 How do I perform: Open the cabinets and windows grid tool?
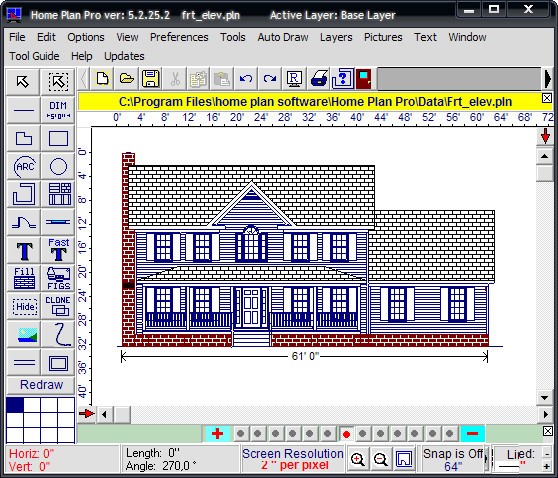58,194
